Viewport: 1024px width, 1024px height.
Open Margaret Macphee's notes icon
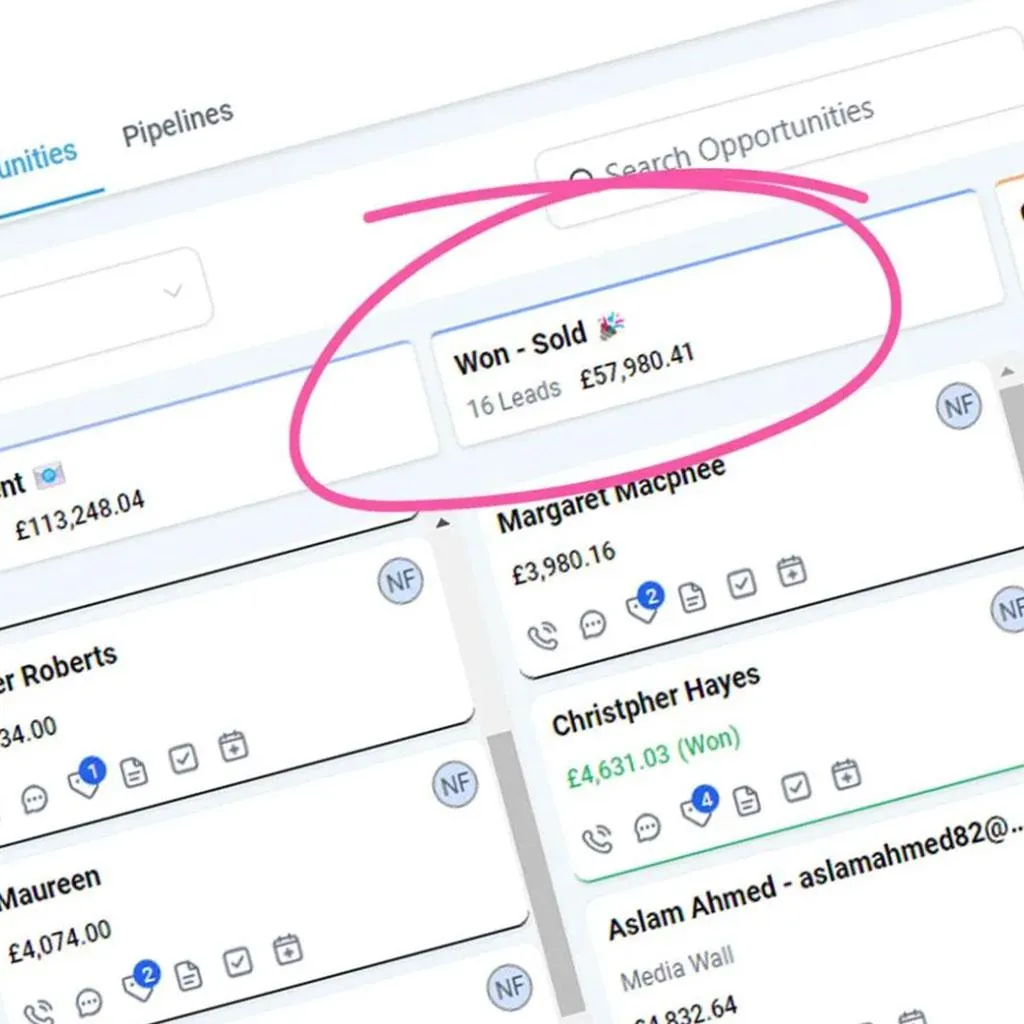point(692,597)
